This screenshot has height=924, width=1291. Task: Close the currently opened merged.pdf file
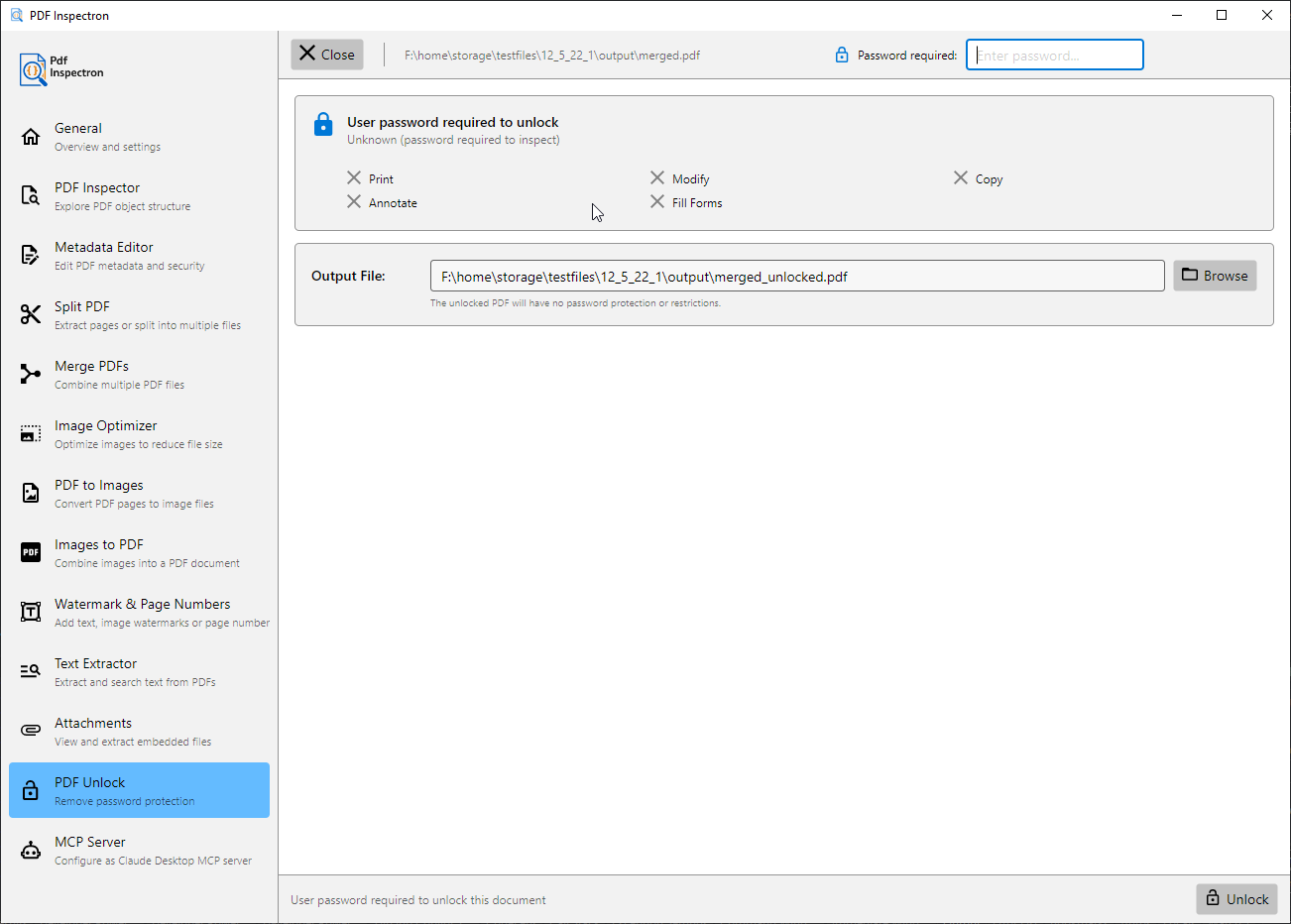click(x=327, y=55)
